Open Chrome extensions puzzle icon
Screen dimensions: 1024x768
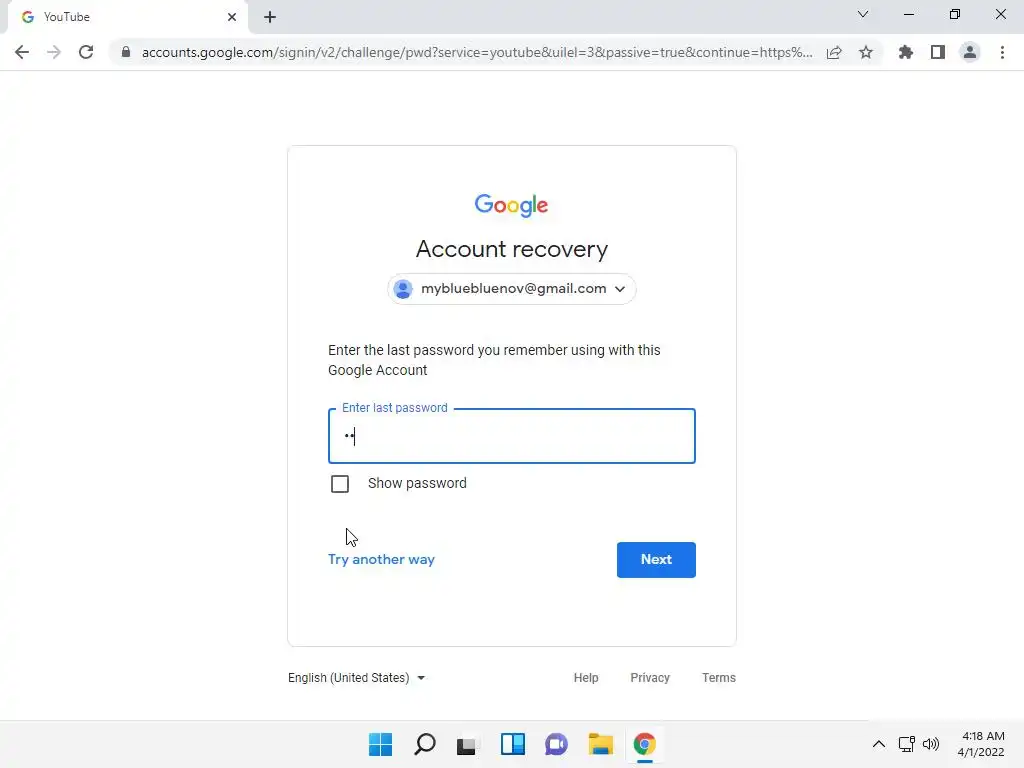[906, 52]
